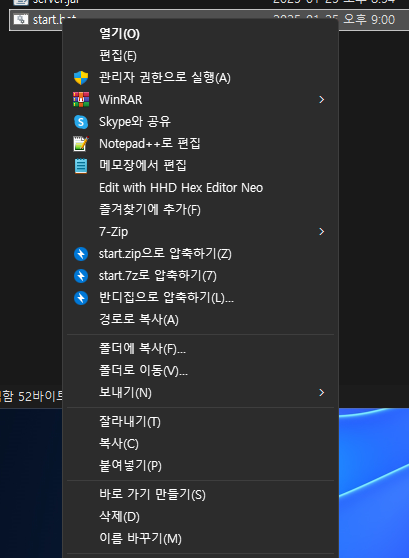This screenshot has height=558, width=409.
Task: Expand the WinRAR submenu arrow
Action: coord(322,100)
